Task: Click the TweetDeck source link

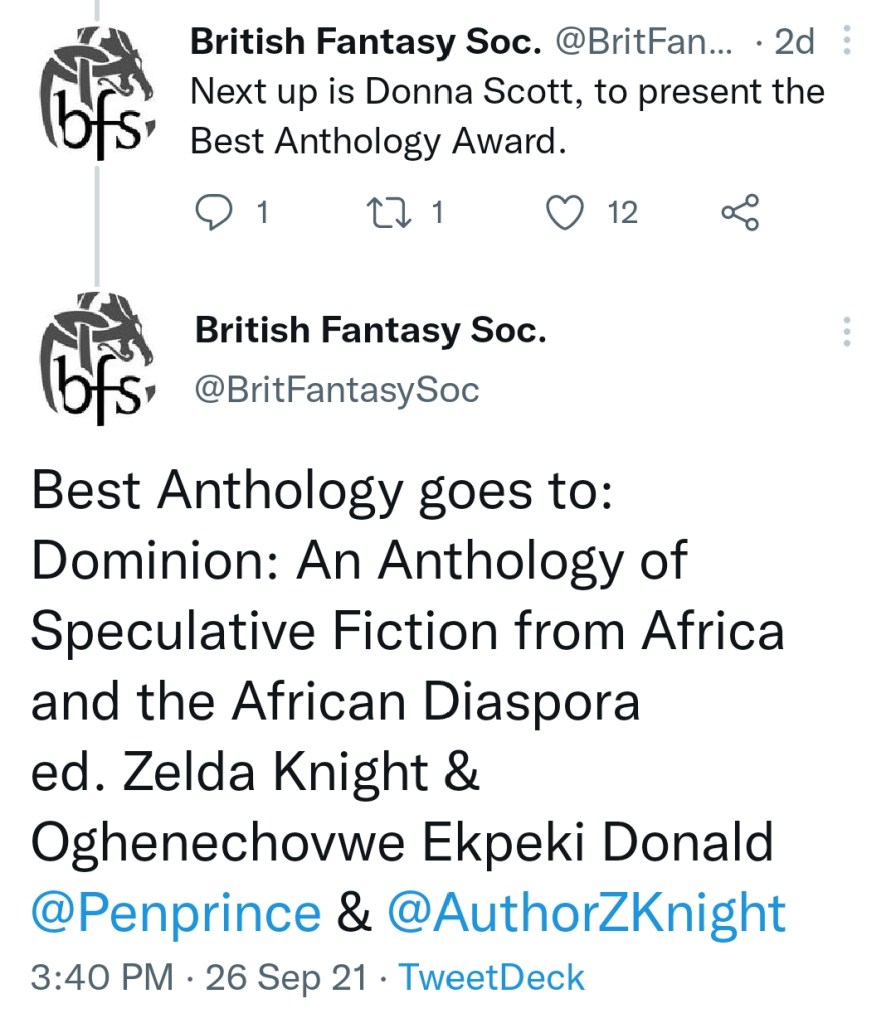Action: pos(492,977)
